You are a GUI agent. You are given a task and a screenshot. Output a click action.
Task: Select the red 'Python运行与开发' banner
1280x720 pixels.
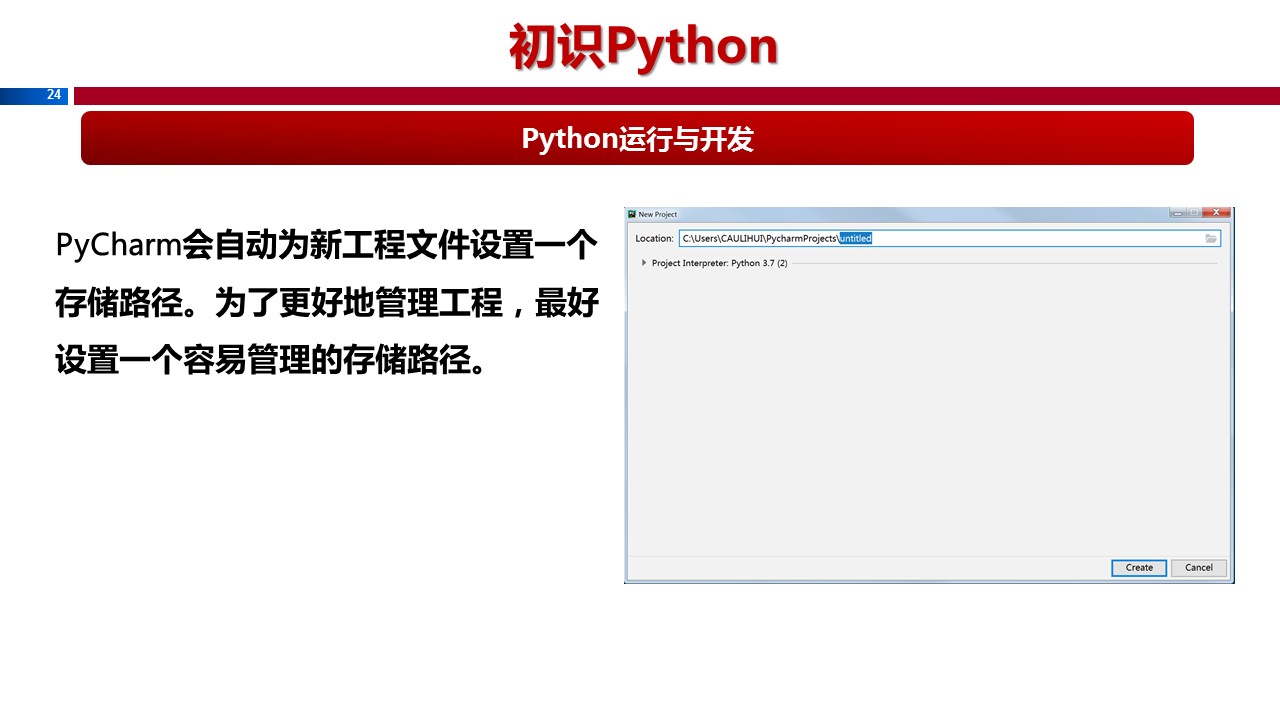[637, 138]
